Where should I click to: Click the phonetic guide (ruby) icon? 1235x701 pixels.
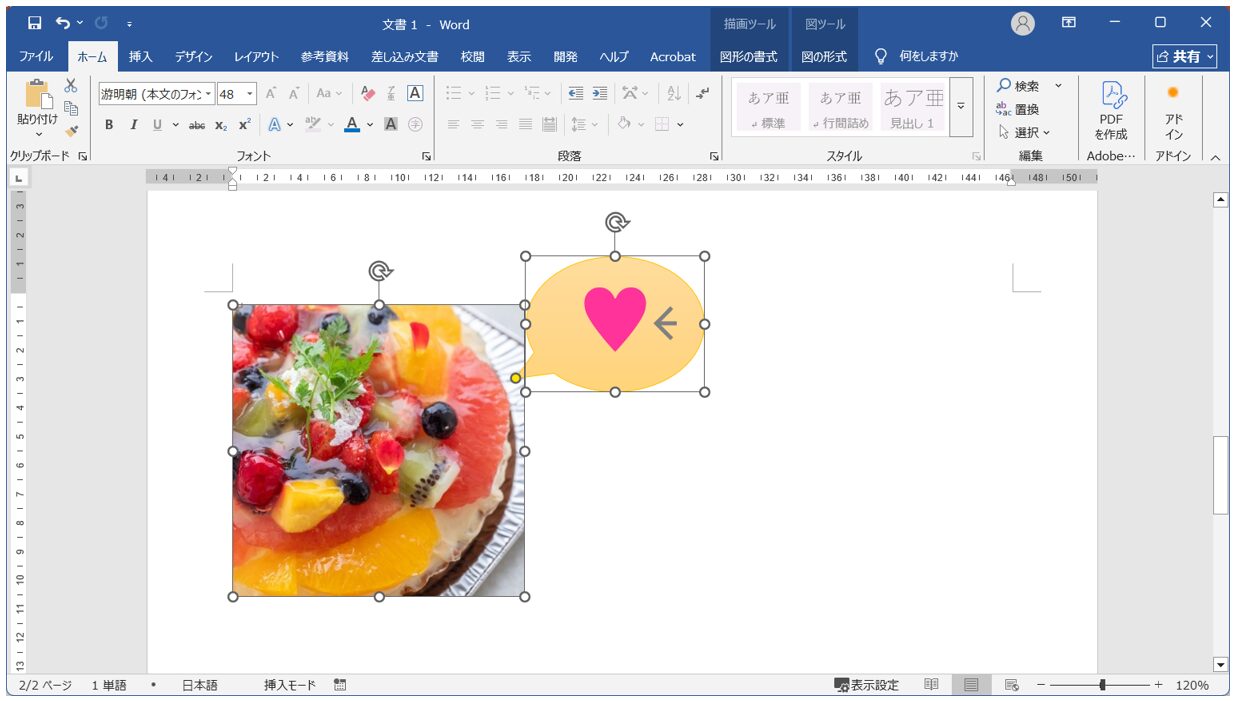coord(391,94)
